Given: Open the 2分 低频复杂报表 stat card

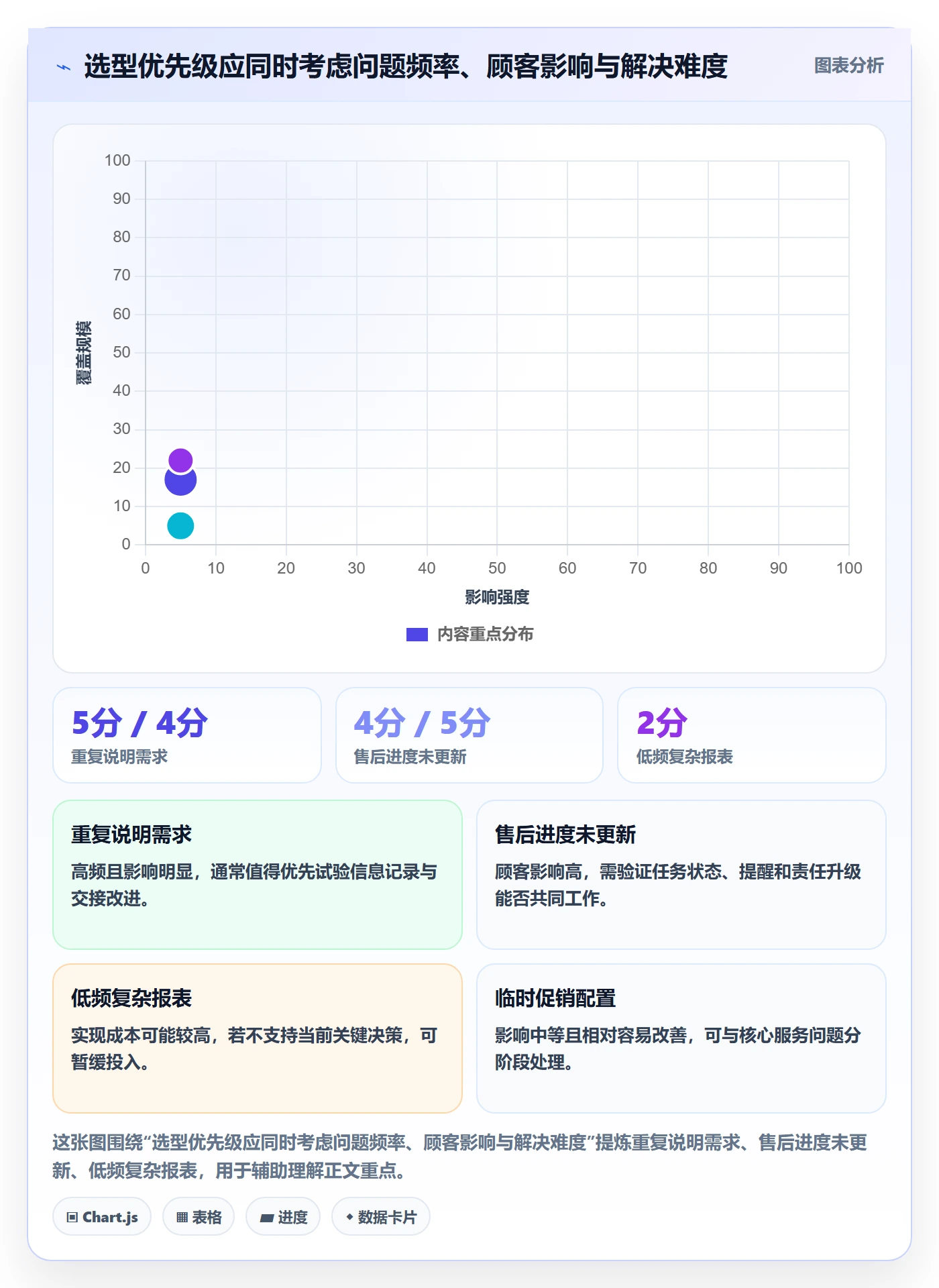Looking at the screenshot, I should [751, 735].
